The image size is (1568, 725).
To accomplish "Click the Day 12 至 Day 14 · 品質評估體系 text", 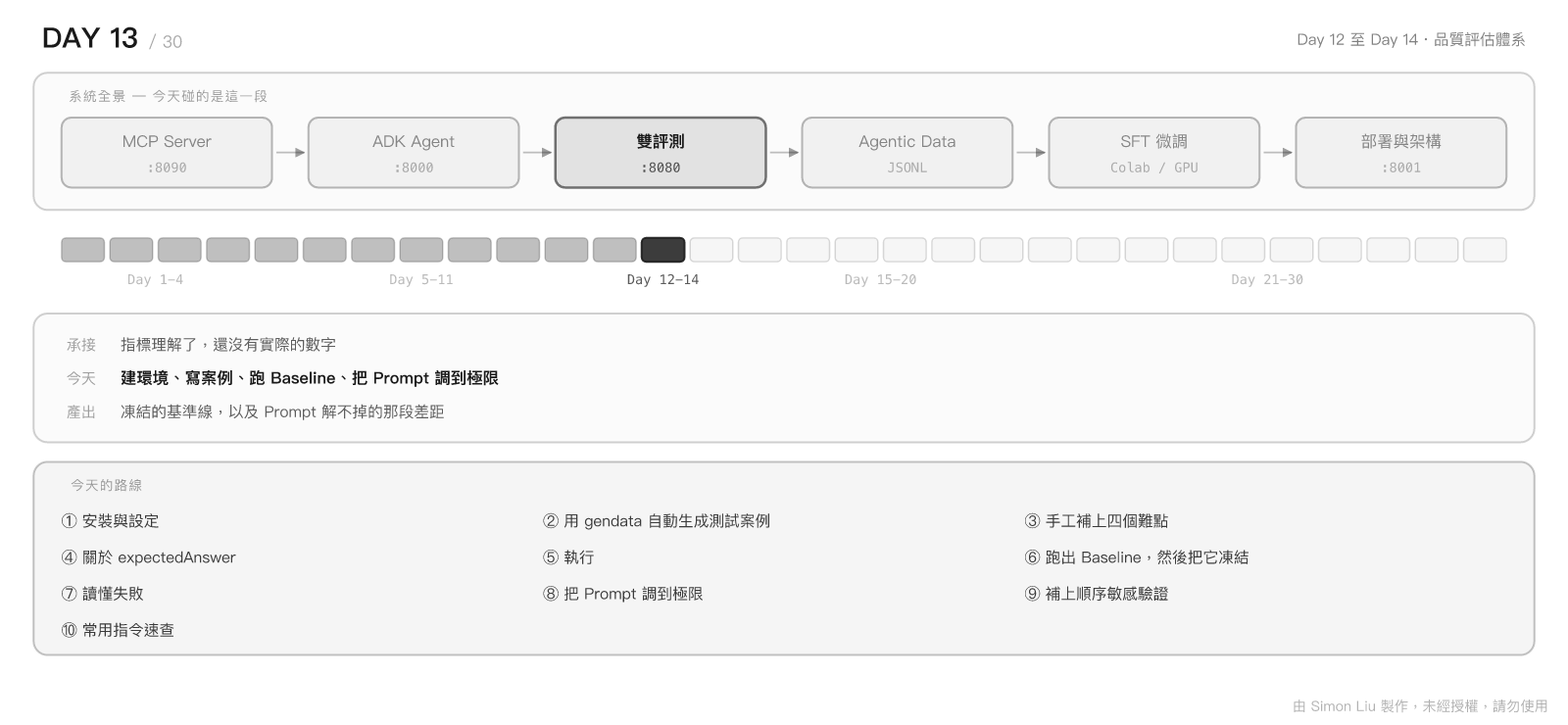I will click(1411, 40).
